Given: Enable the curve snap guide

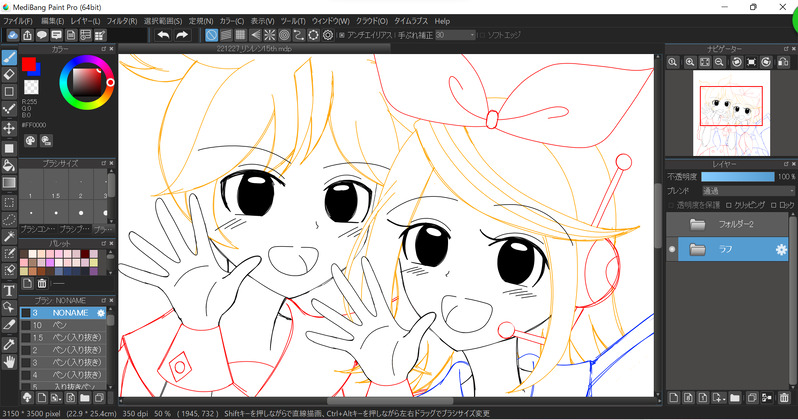Looking at the screenshot, I should 299,35.
